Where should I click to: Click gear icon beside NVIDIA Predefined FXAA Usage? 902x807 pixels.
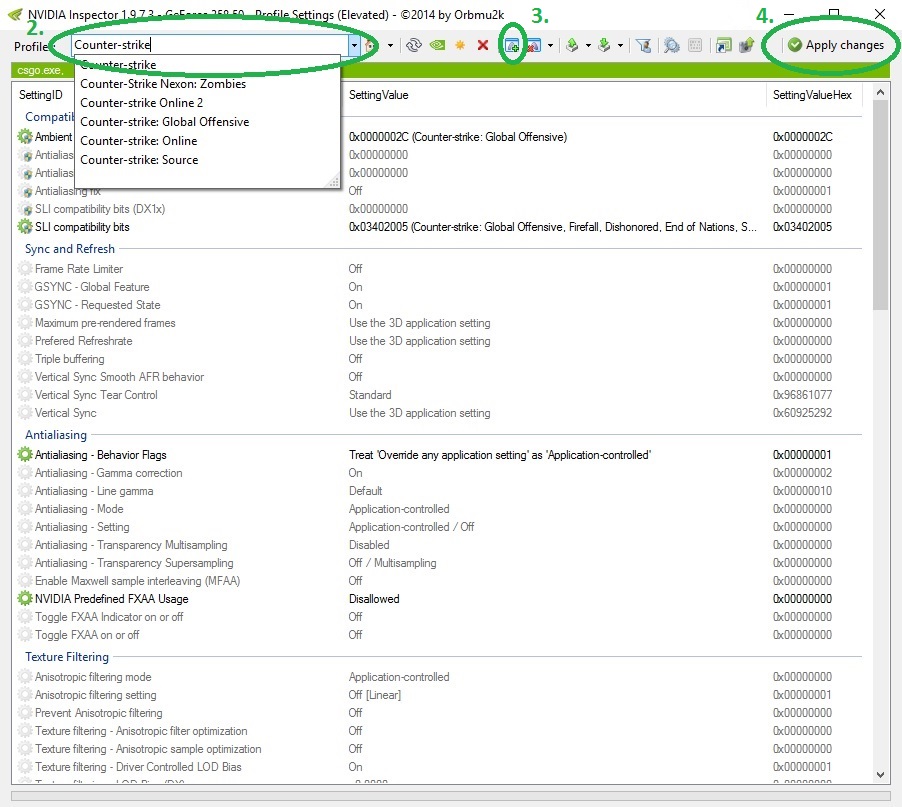coord(25,598)
